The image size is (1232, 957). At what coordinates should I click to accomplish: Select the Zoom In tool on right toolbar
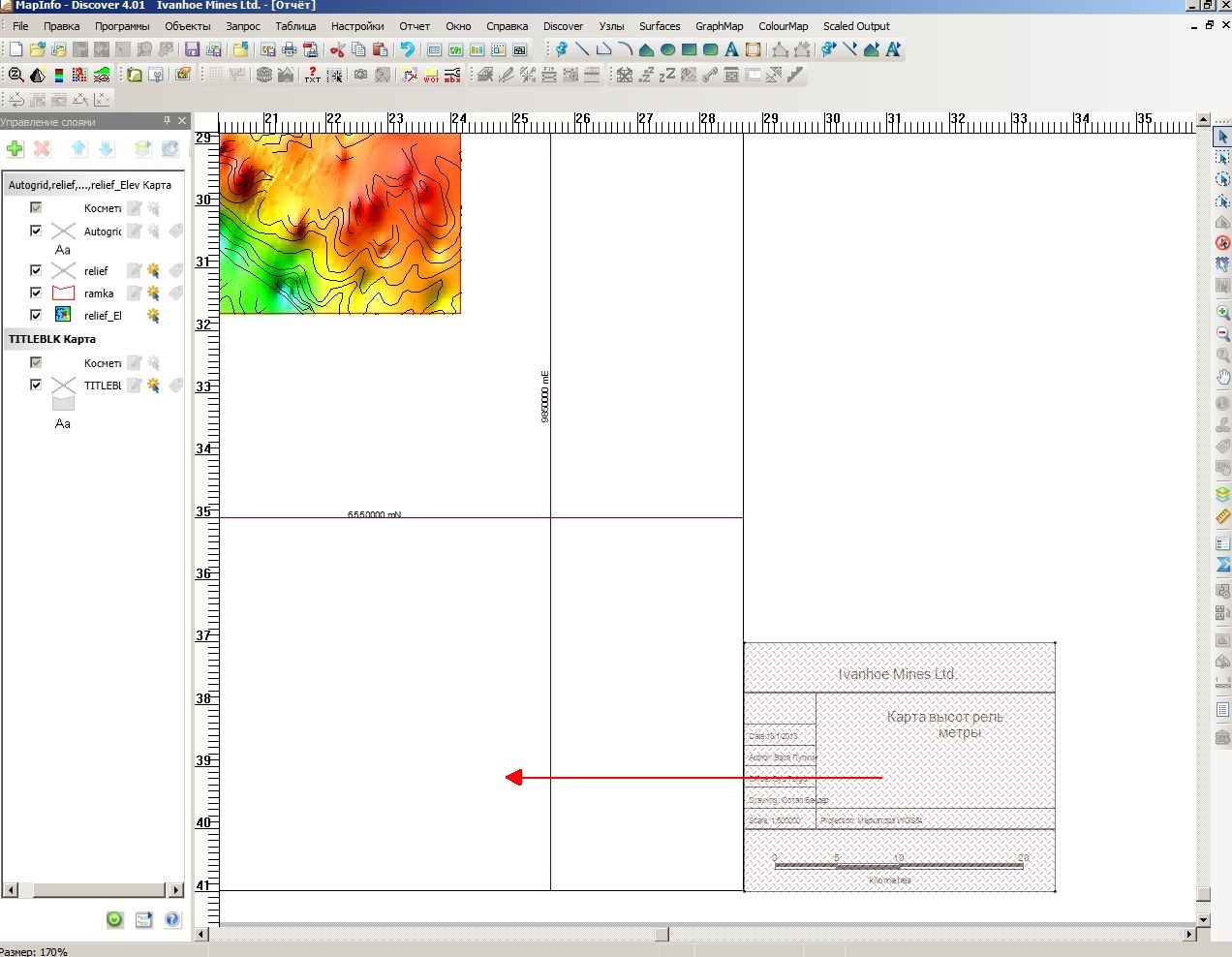1222,312
